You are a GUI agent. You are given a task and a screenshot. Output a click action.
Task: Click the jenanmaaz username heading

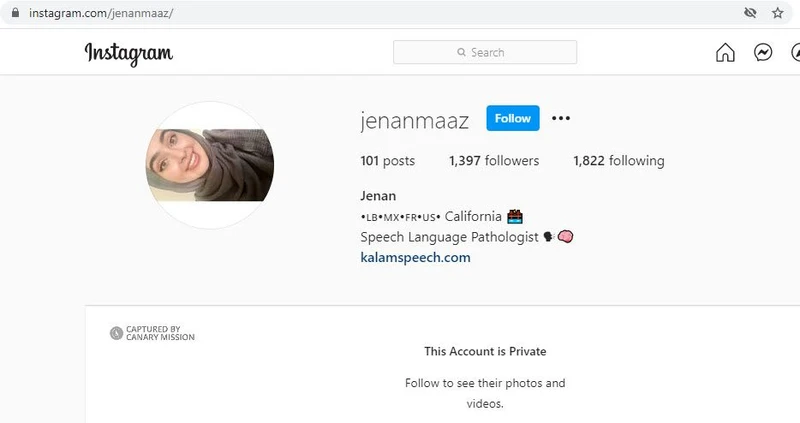tap(414, 121)
